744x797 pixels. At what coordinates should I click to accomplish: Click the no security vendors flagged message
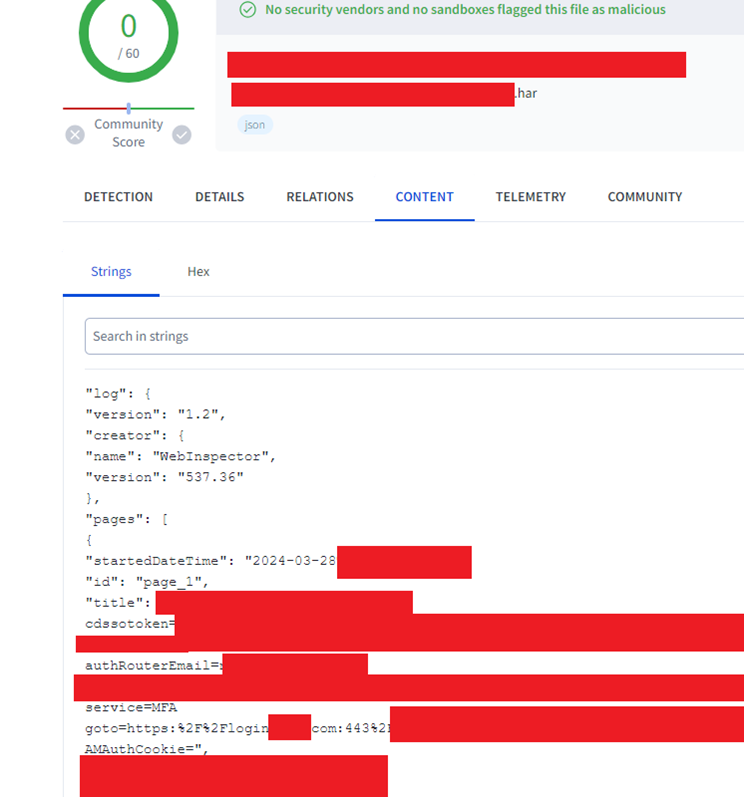[465, 10]
